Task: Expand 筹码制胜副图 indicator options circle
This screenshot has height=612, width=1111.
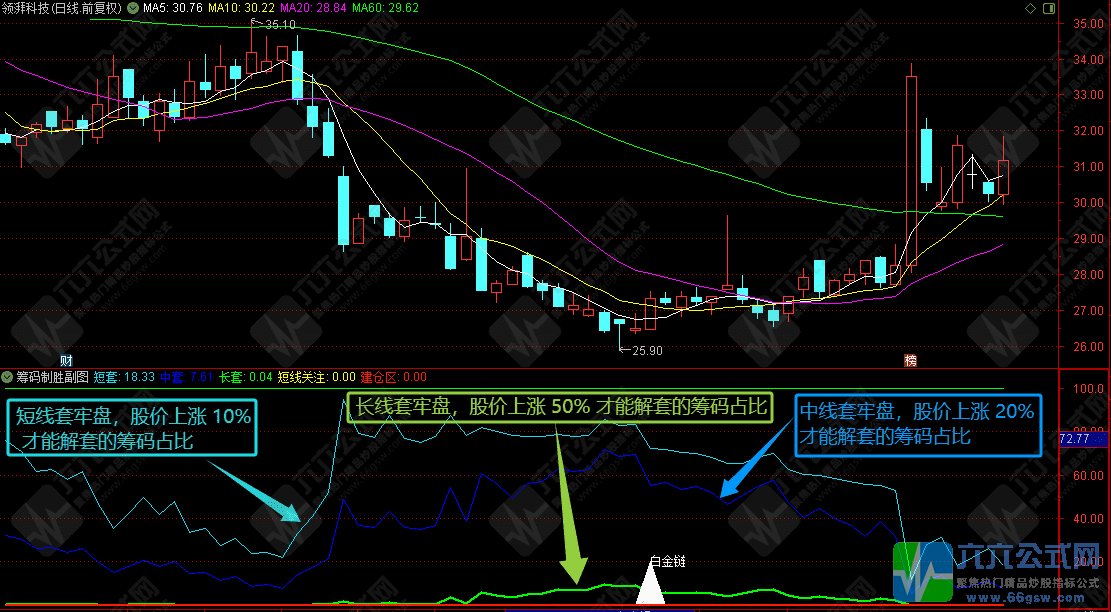Action: pyautogui.click(x=7, y=378)
